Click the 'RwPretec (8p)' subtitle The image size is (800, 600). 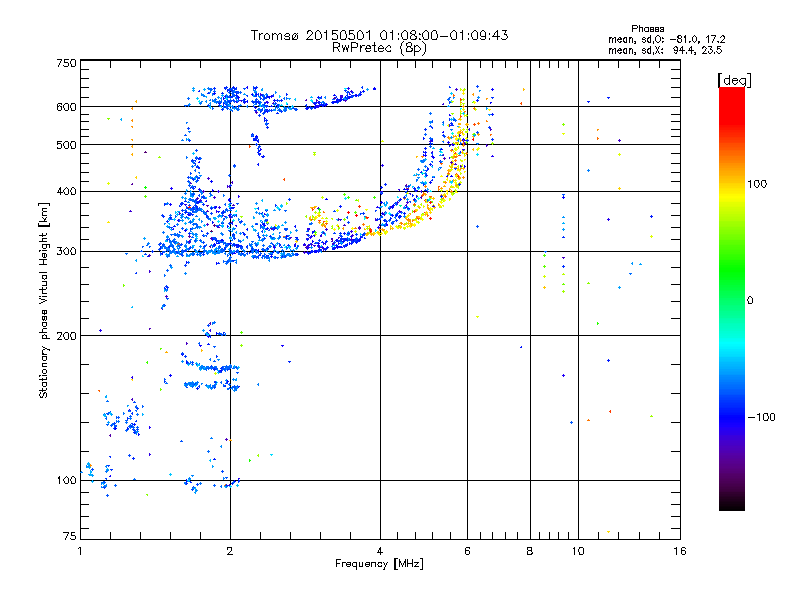379,48
